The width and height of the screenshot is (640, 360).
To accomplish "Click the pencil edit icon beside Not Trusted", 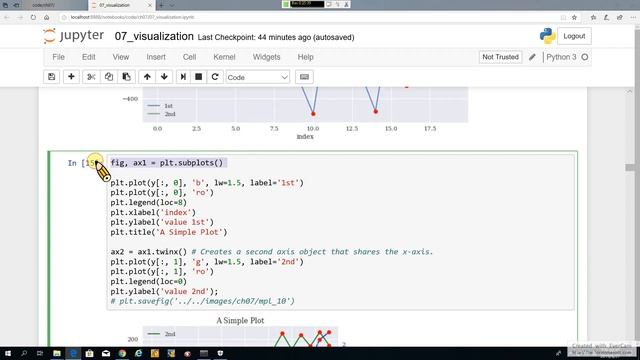I will (x=532, y=57).
